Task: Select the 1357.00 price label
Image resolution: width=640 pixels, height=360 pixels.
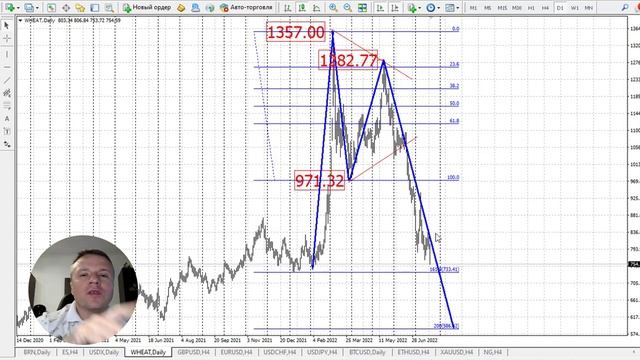Action: coord(296,32)
